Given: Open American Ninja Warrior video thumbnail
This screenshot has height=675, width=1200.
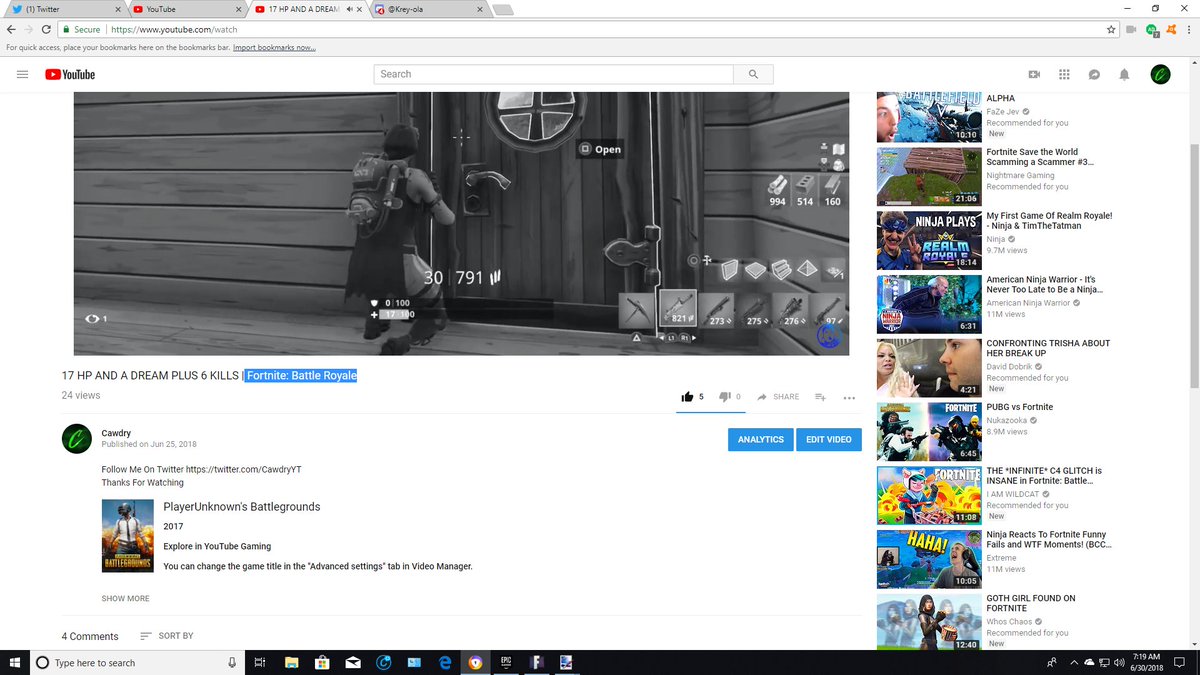Looking at the screenshot, I should coord(928,304).
